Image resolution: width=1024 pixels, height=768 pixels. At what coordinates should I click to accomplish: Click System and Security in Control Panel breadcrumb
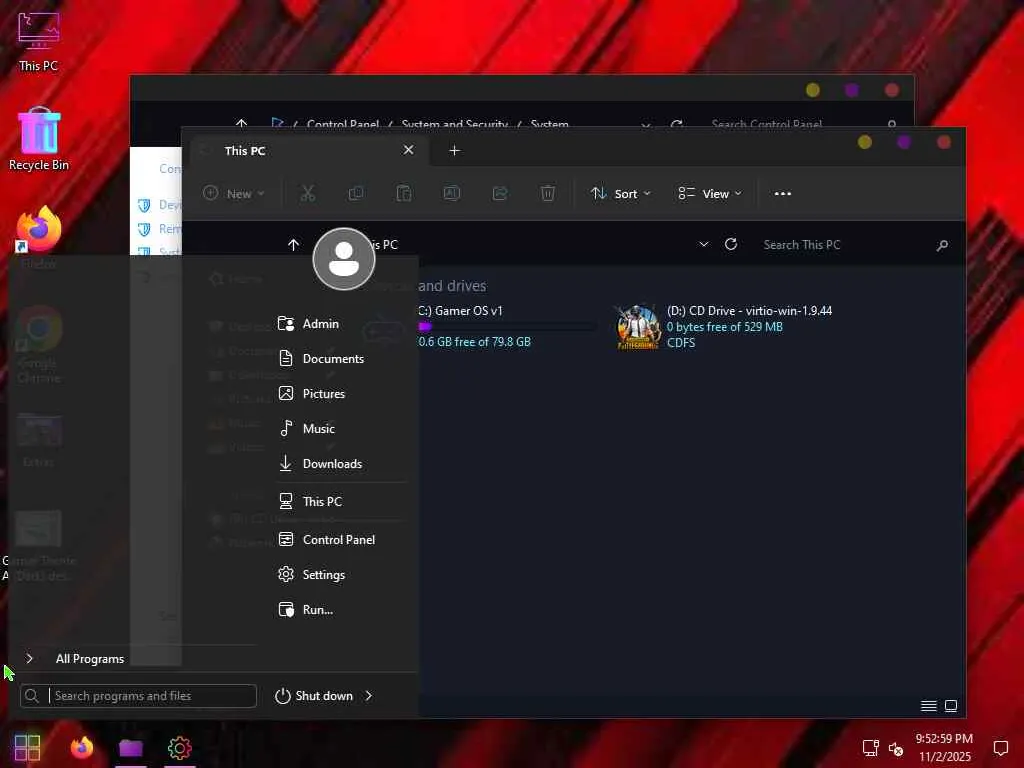pos(455,123)
